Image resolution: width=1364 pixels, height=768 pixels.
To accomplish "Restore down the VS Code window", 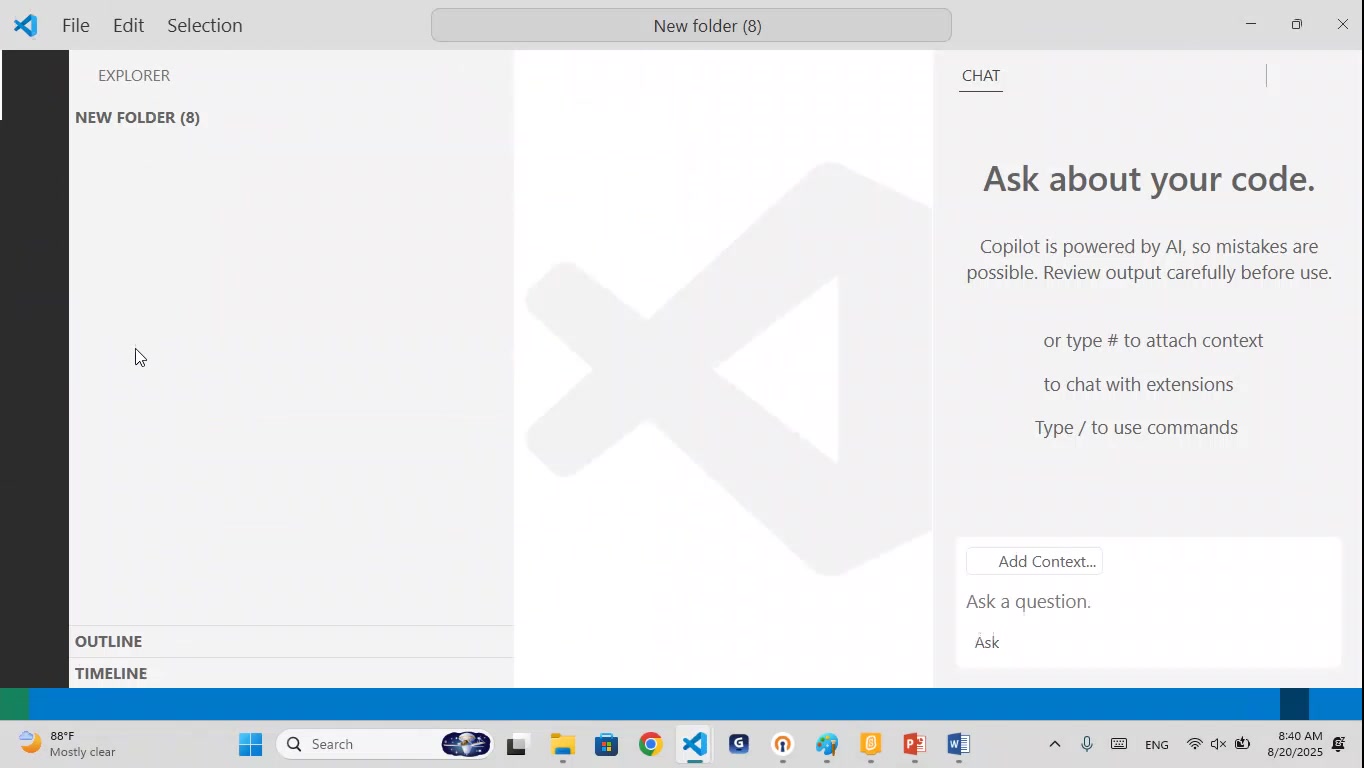I will point(1296,24).
